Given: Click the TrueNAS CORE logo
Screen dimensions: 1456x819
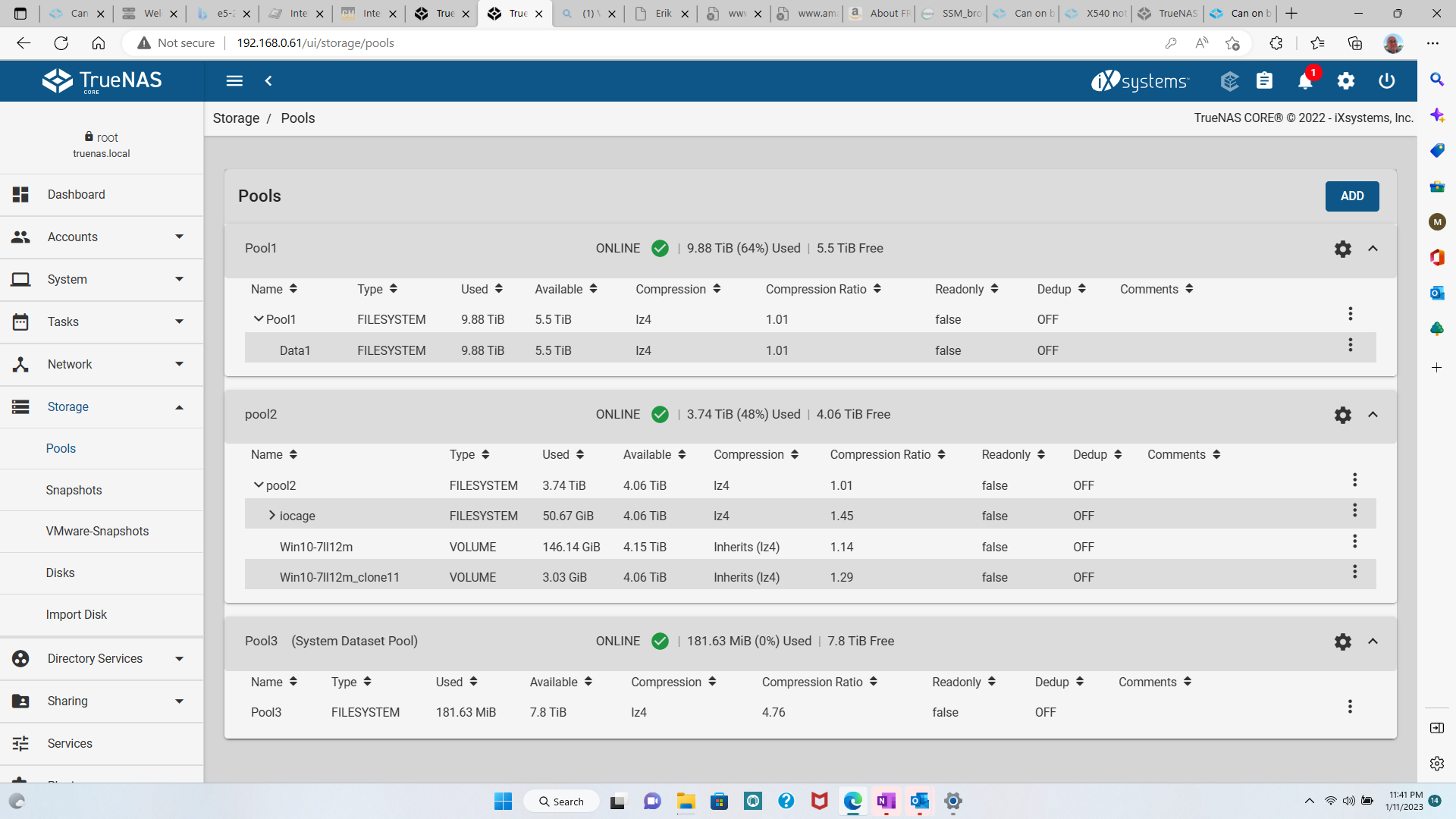Looking at the screenshot, I should pos(102,81).
